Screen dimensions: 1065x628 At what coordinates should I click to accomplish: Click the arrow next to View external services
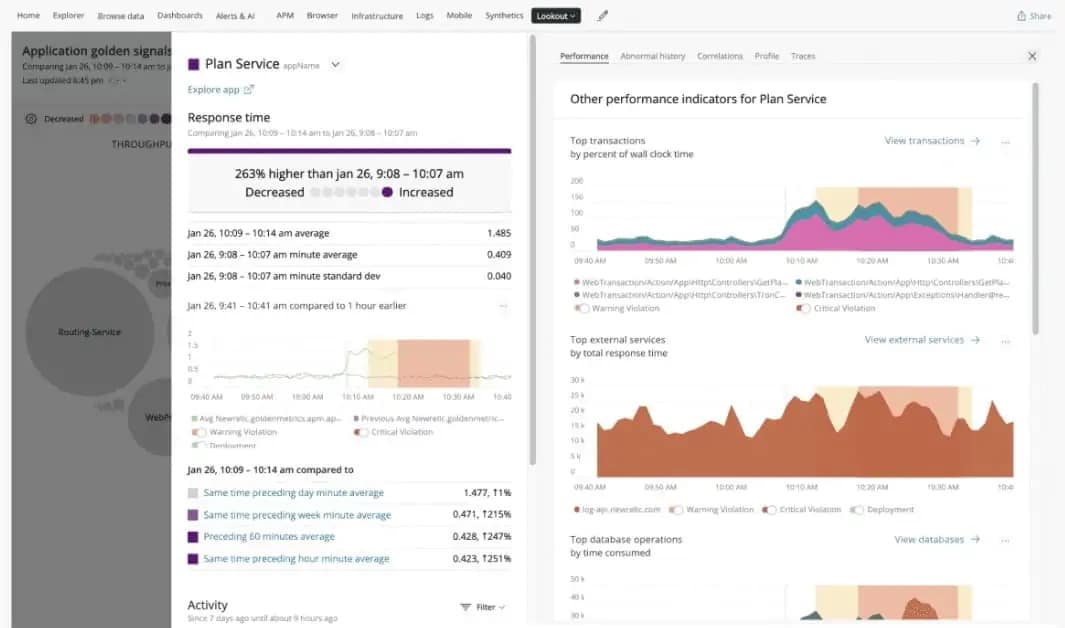click(x=975, y=339)
